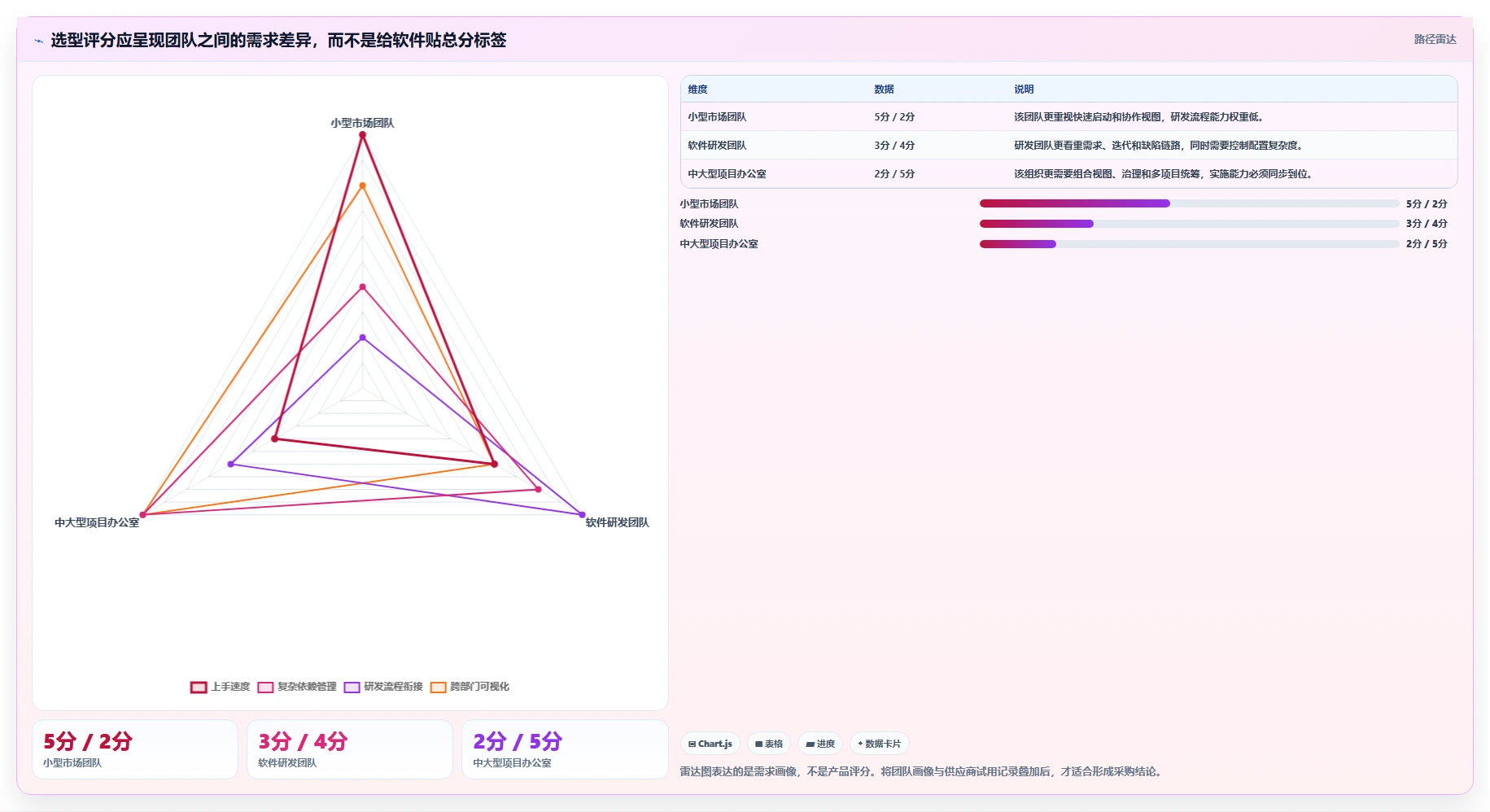Viewport: 1490px width, 812px height.
Task: Click the footer note starting 雷达图表达的是需求画像
Action: [x=922, y=771]
